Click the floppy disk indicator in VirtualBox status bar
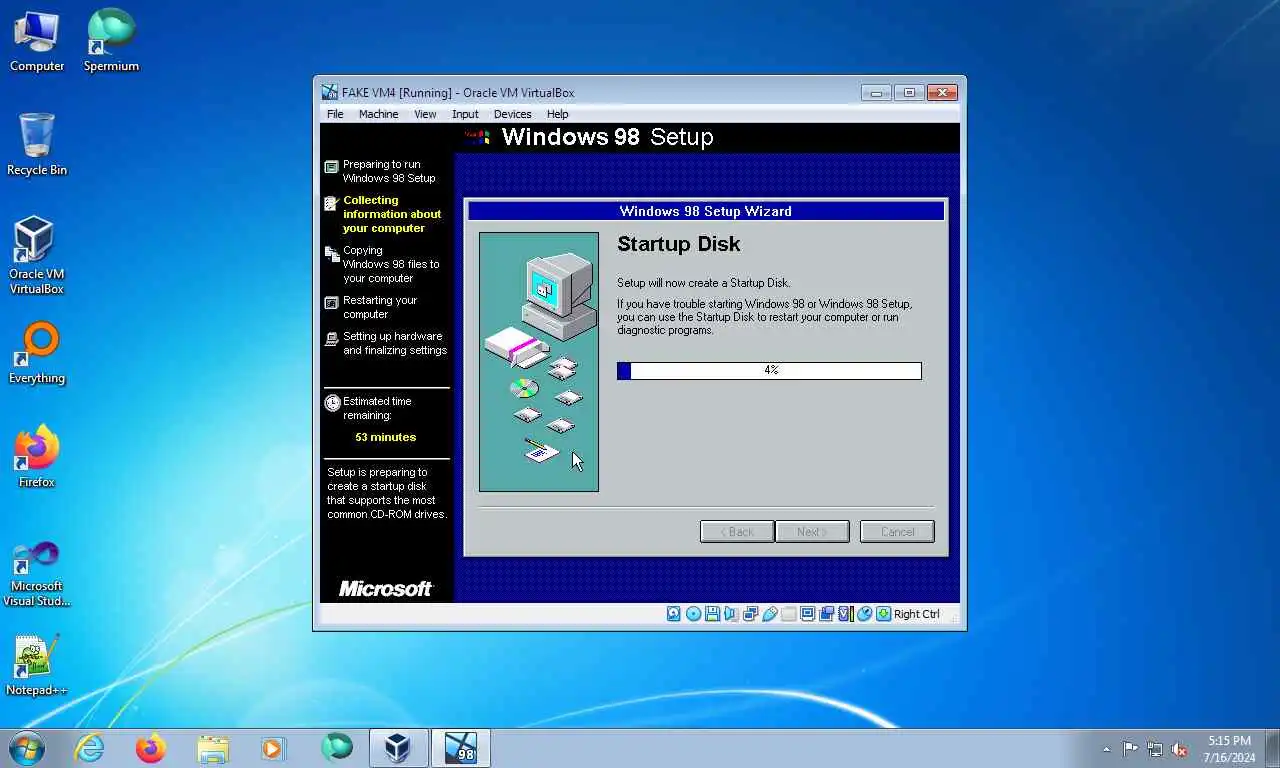 (x=712, y=614)
